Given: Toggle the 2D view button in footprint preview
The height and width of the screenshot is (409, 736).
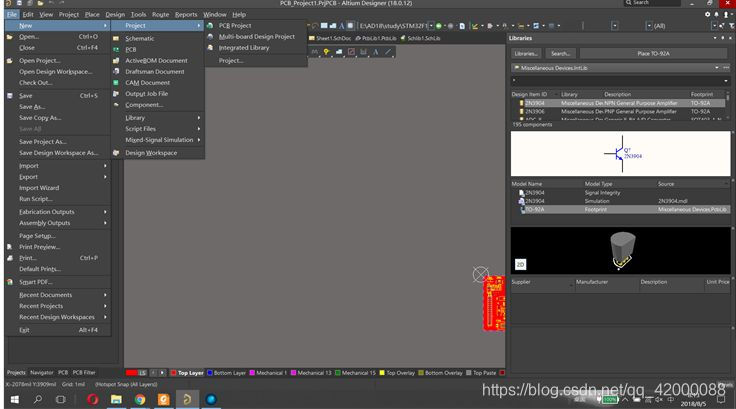Looking at the screenshot, I should point(520,266).
